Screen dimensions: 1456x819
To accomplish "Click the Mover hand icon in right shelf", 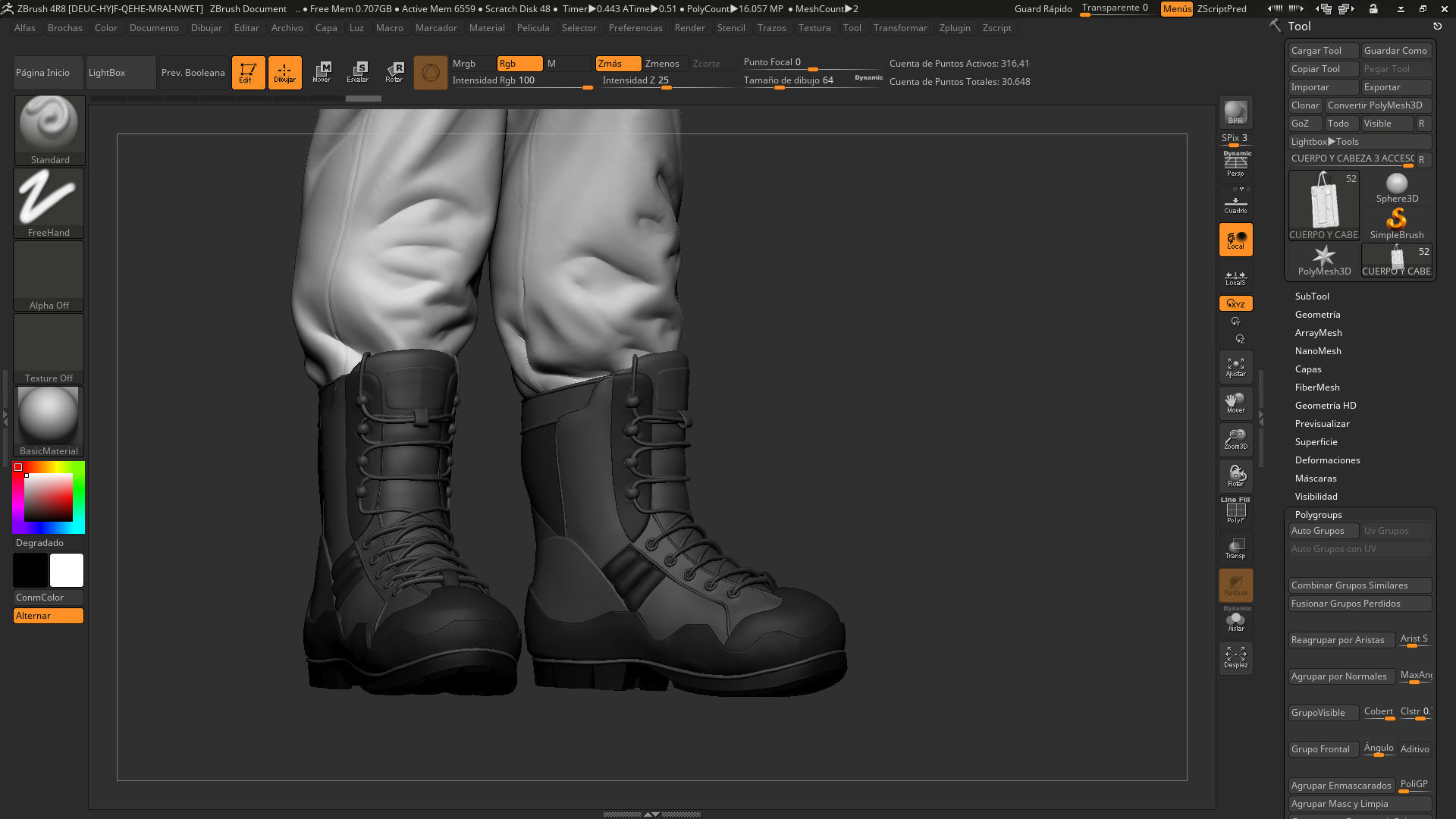I will coord(1235,403).
